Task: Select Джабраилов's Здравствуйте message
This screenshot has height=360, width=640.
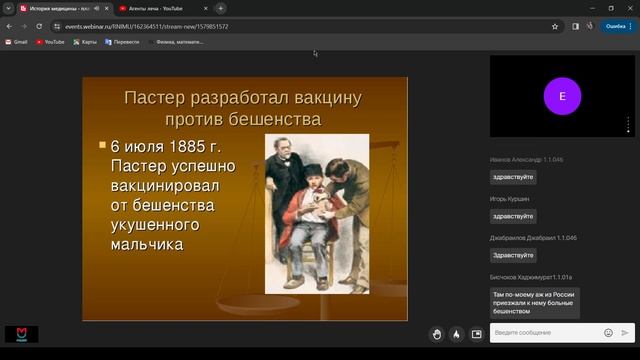Action: tap(513, 256)
